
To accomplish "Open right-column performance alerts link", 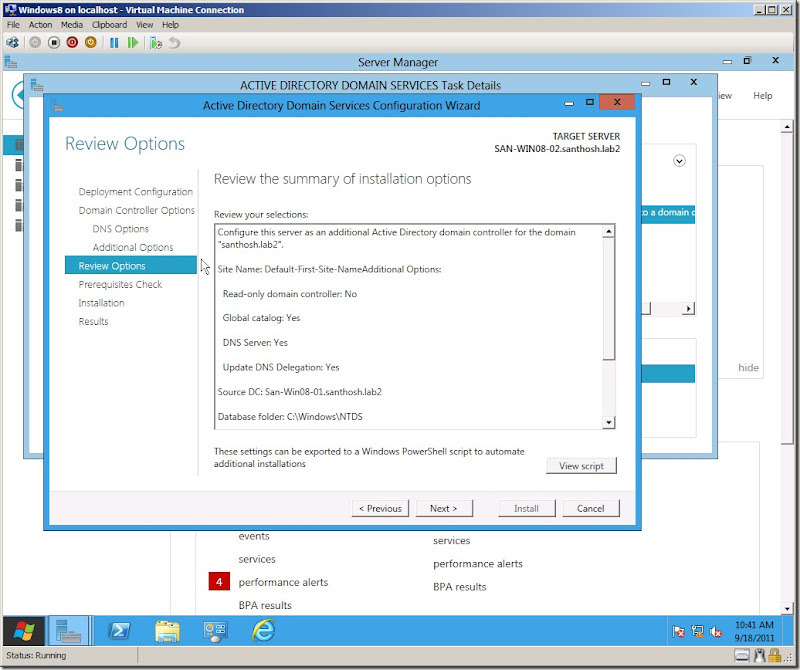I will (478, 563).
